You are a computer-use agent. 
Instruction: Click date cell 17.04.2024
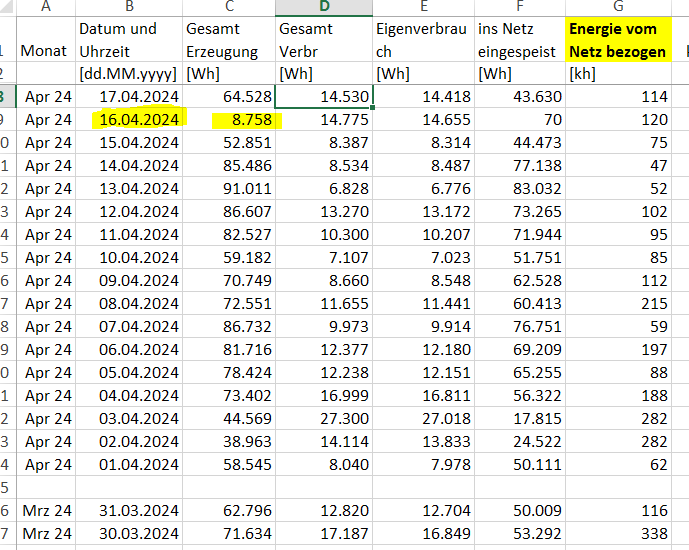[x=129, y=97]
